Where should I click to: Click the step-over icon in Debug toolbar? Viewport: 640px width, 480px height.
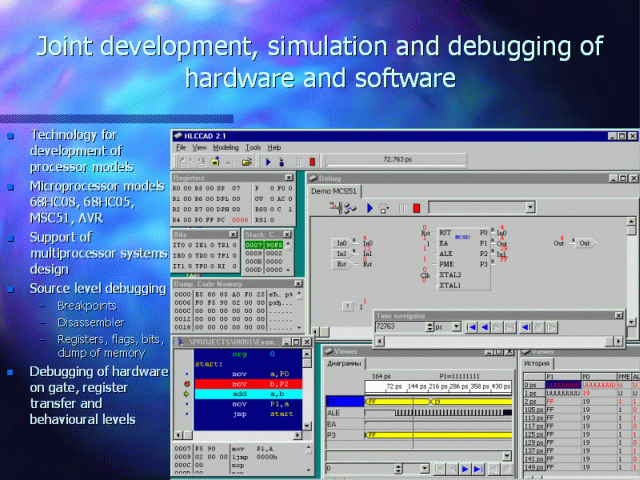[385, 208]
